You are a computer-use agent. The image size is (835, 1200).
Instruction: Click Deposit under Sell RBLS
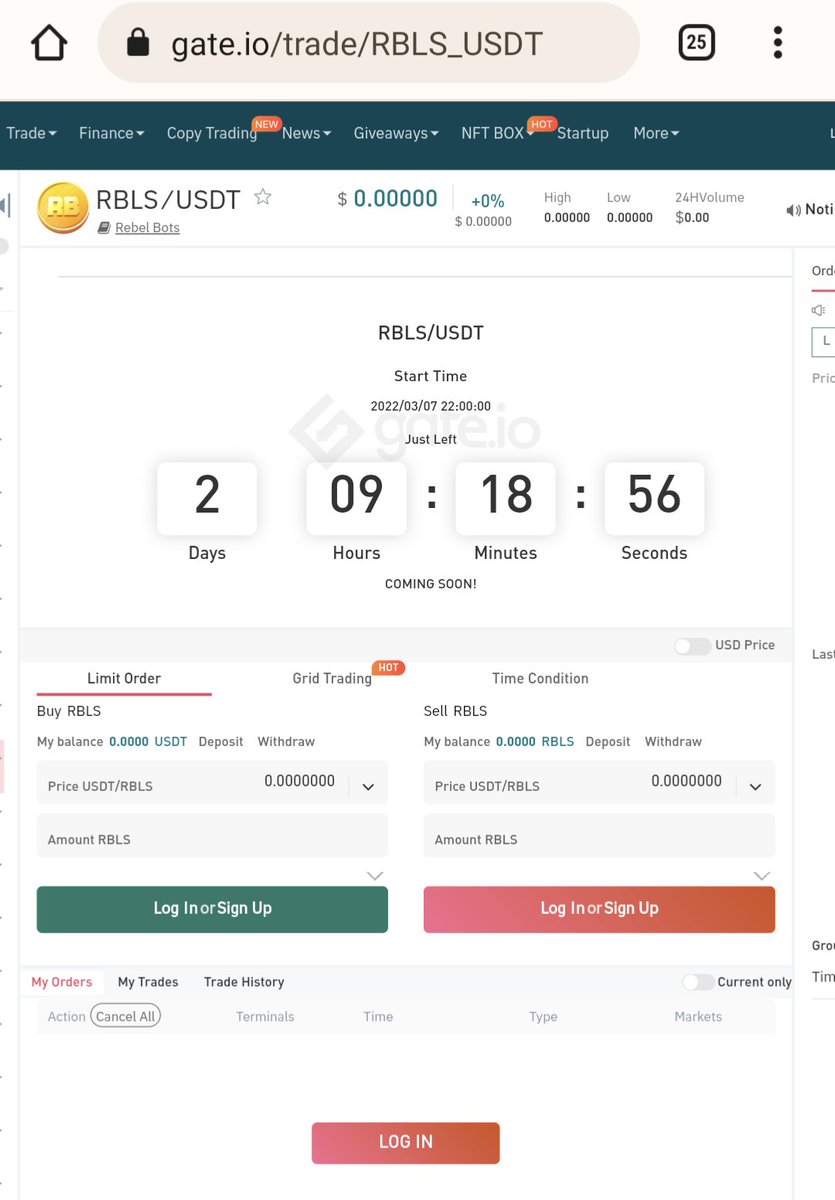tap(608, 742)
